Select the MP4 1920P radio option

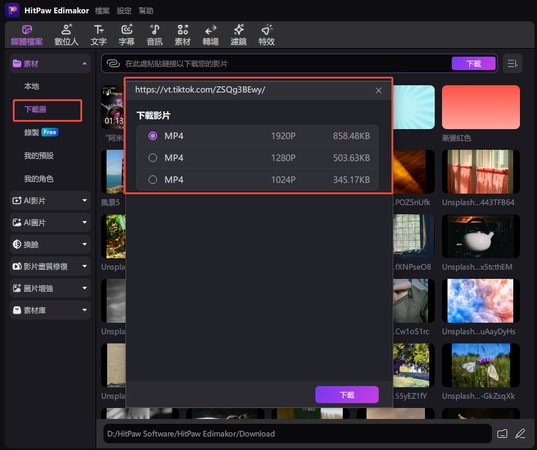point(153,136)
